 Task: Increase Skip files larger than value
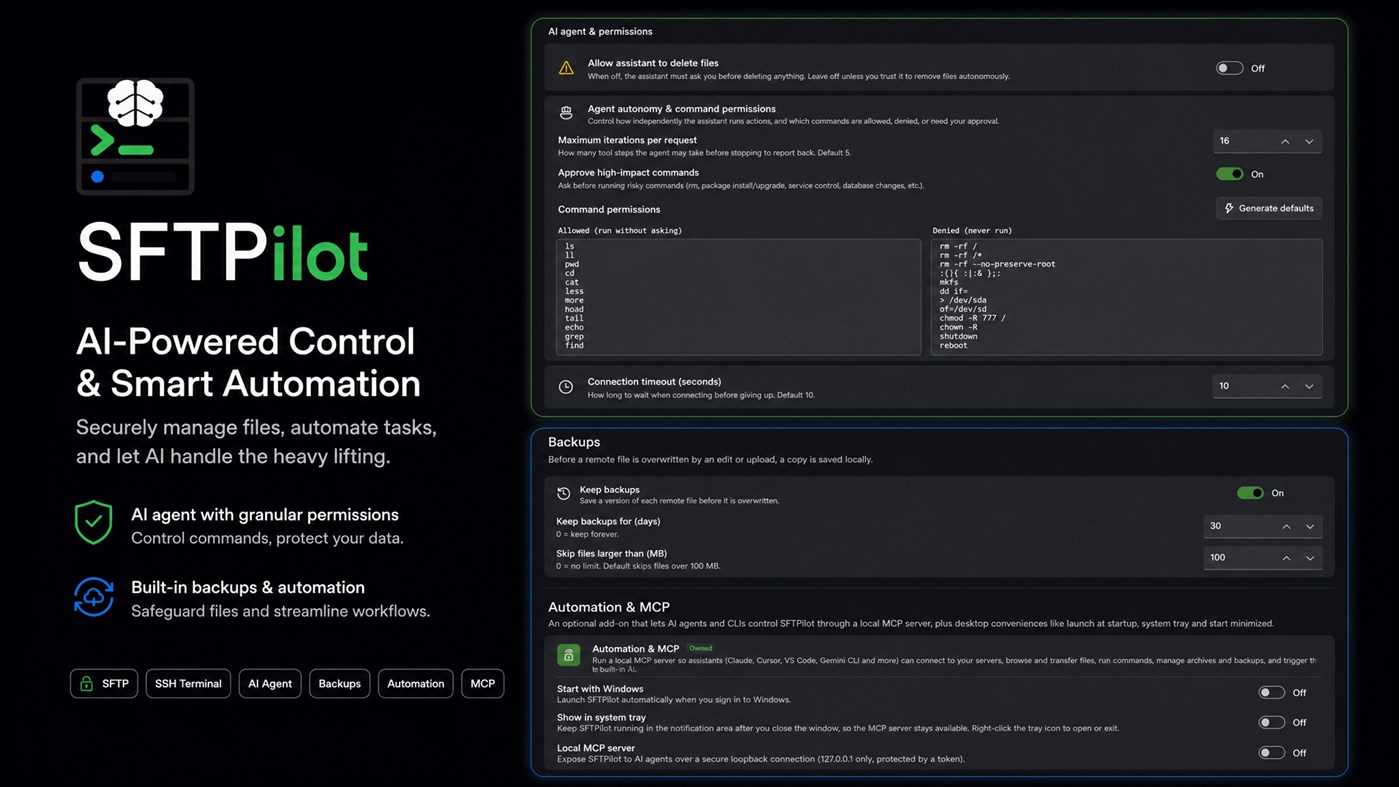click(x=1286, y=558)
